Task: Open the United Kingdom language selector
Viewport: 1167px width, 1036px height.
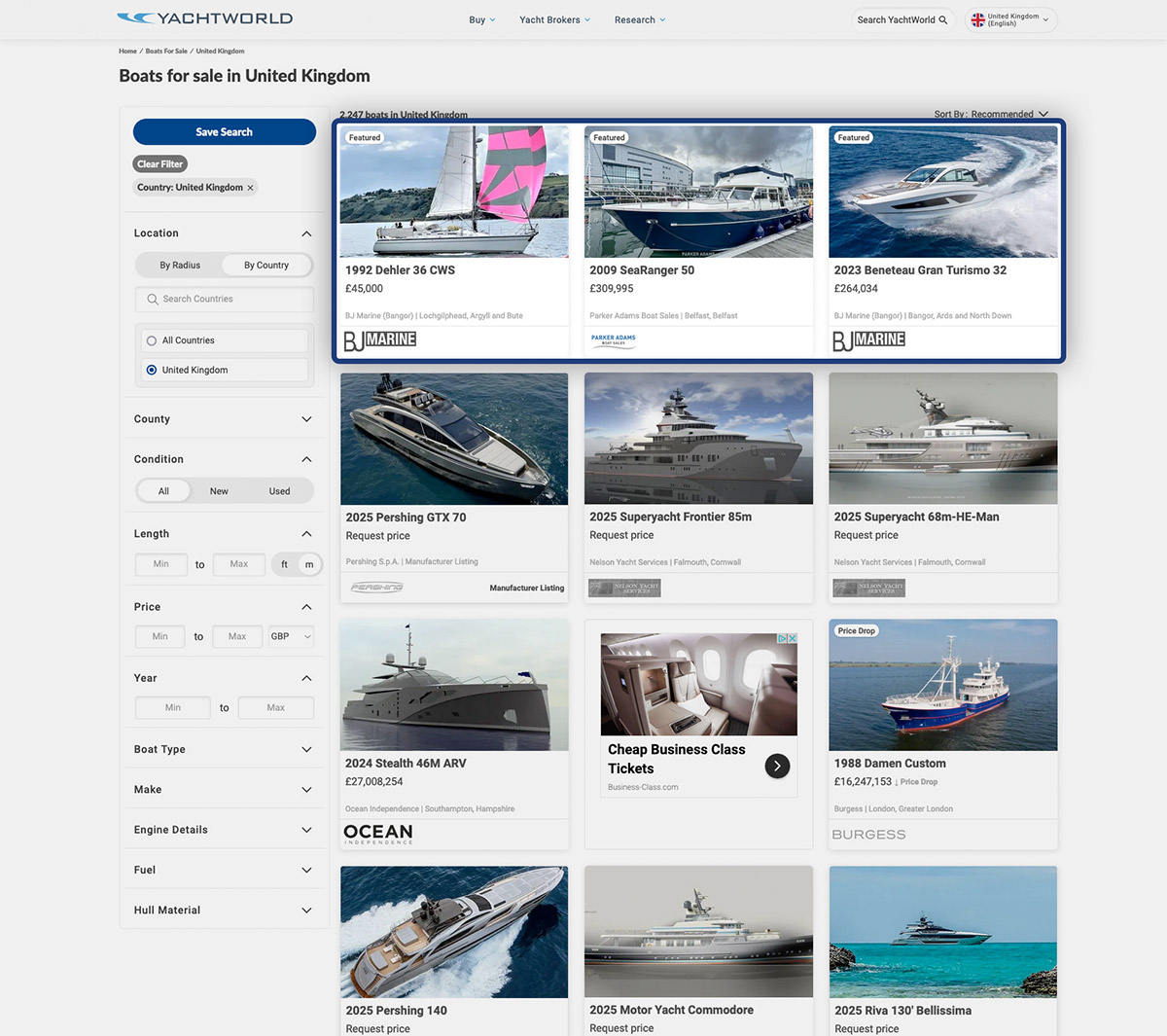Action: click(1011, 19)
